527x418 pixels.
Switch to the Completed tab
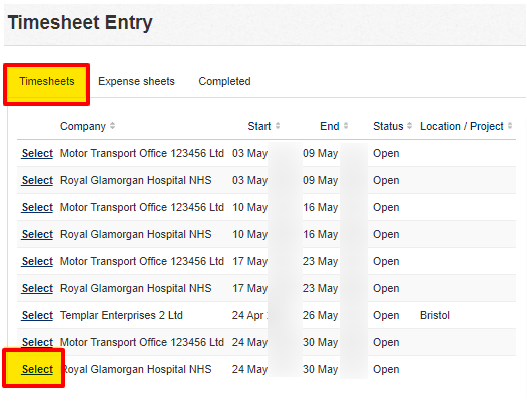pos(224,81)
